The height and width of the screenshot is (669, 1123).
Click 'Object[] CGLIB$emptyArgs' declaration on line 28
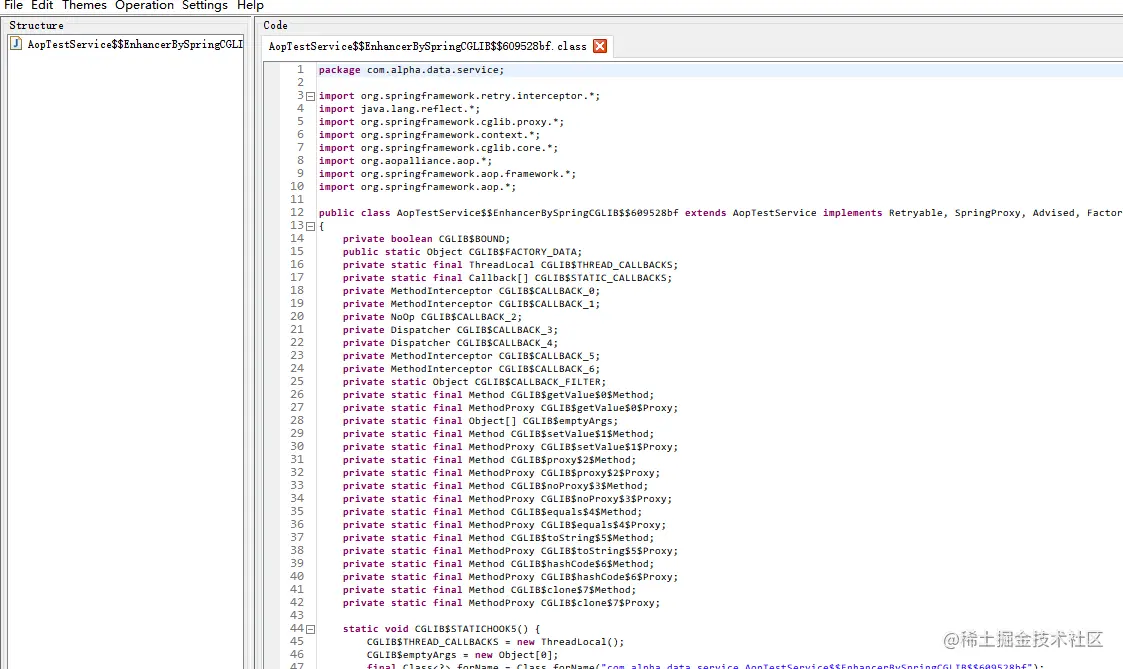480,421
